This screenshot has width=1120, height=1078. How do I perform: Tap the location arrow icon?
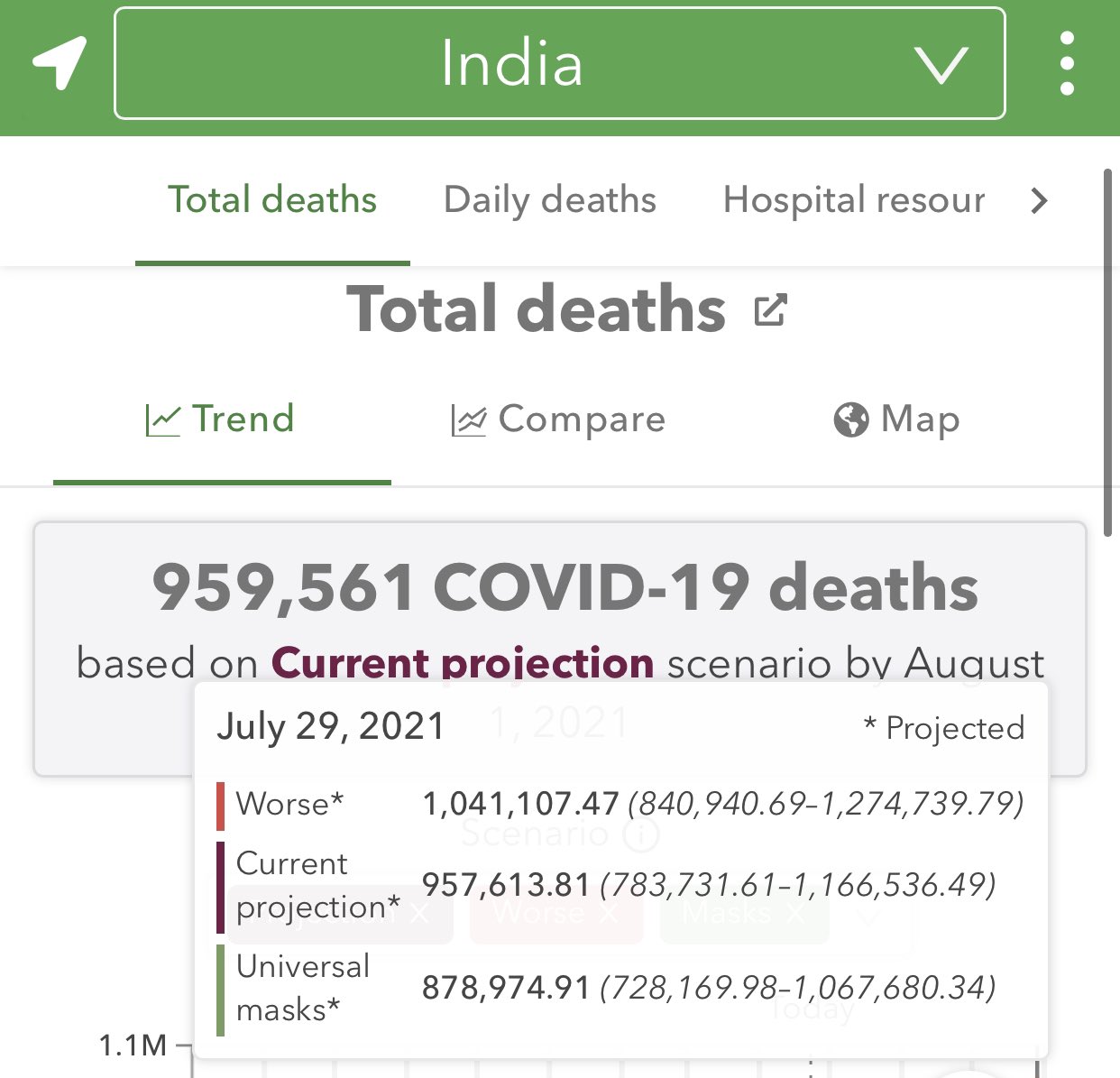click(x=60, y=62)
